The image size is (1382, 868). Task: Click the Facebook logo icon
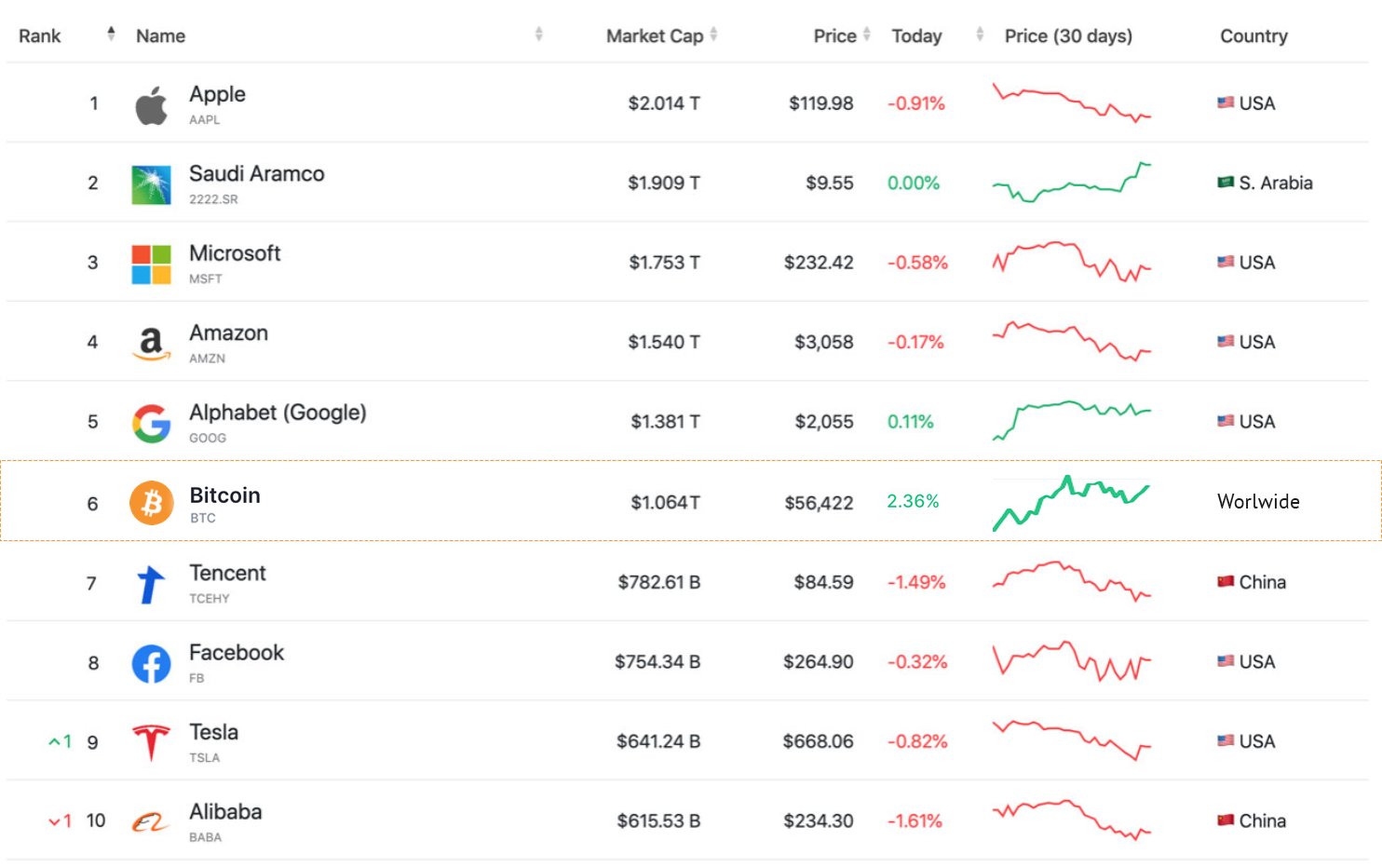point(151,664)
